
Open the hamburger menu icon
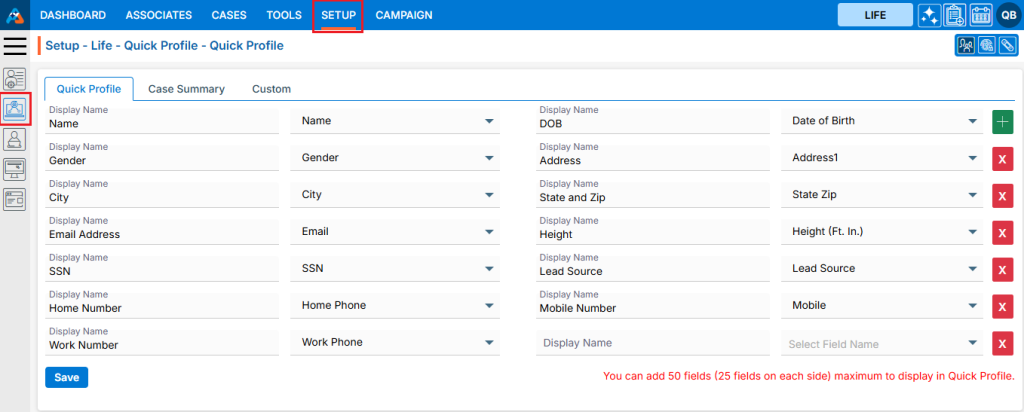tap(15, 46)
